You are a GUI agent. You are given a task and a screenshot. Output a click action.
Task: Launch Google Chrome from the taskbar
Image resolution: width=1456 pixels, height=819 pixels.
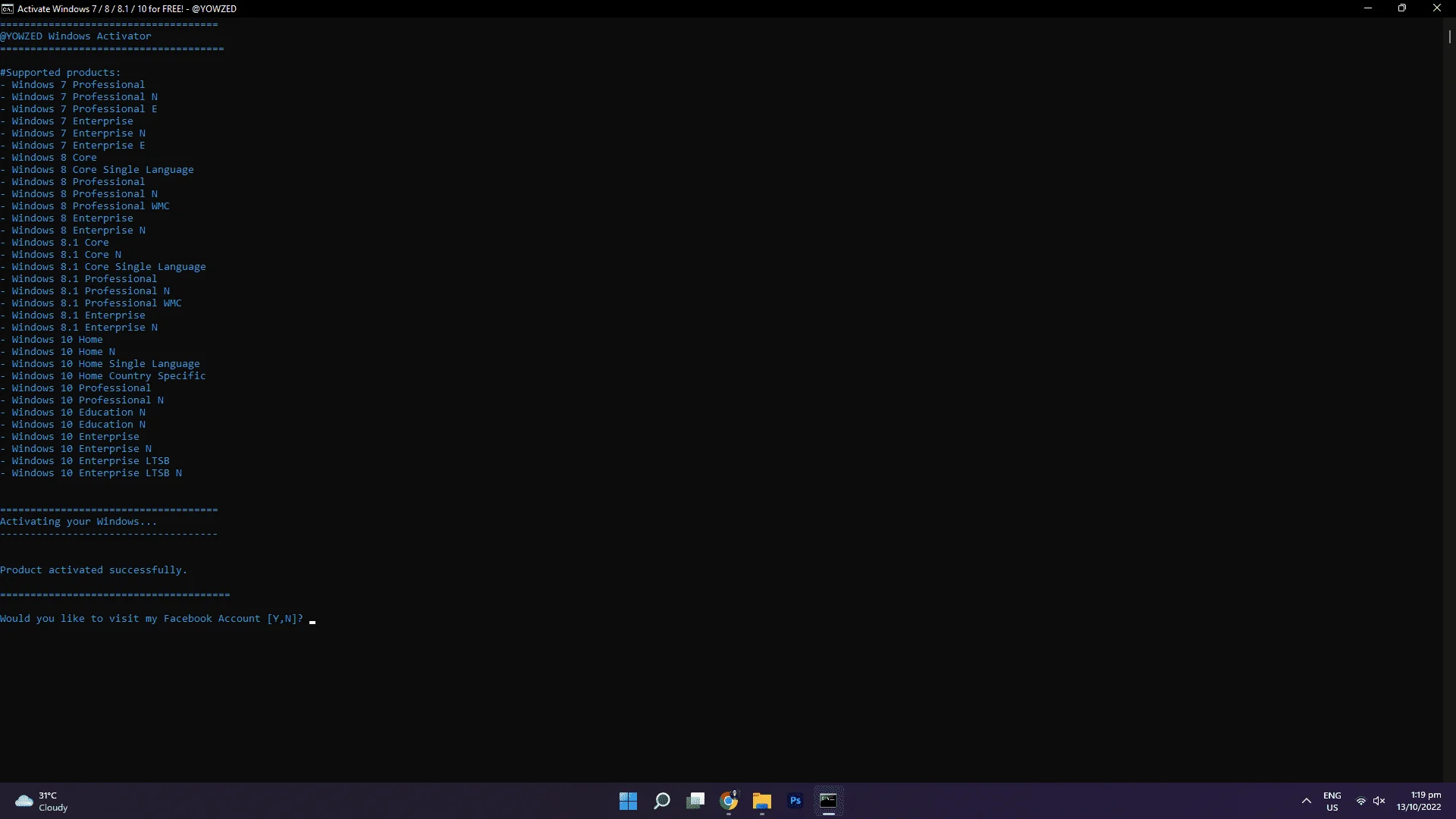coord(729,801)
